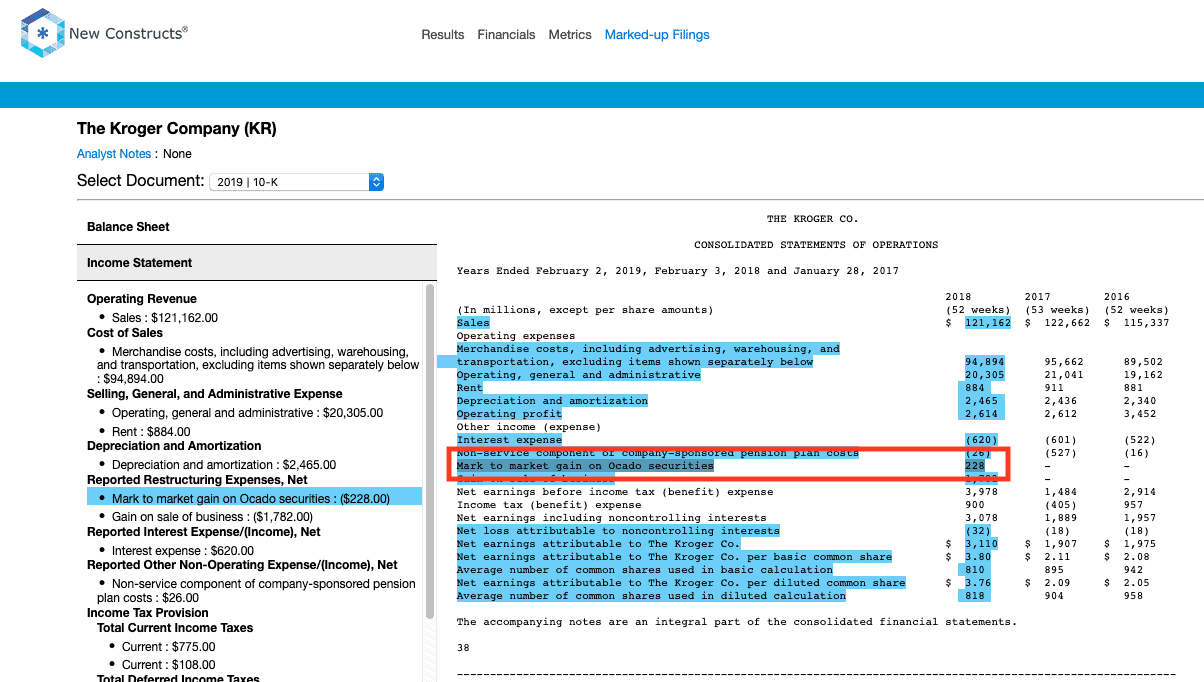Click the highlighted 3.80 basic per-share value

pyautogui.click(x=978, y=557)
